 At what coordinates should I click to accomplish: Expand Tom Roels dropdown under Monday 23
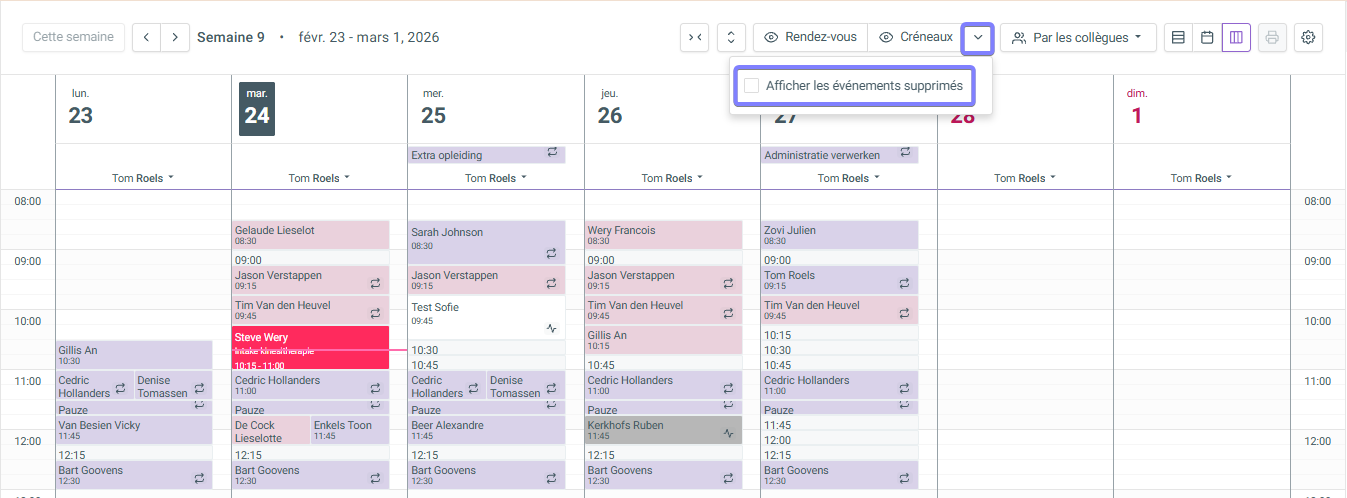[143, 178]
